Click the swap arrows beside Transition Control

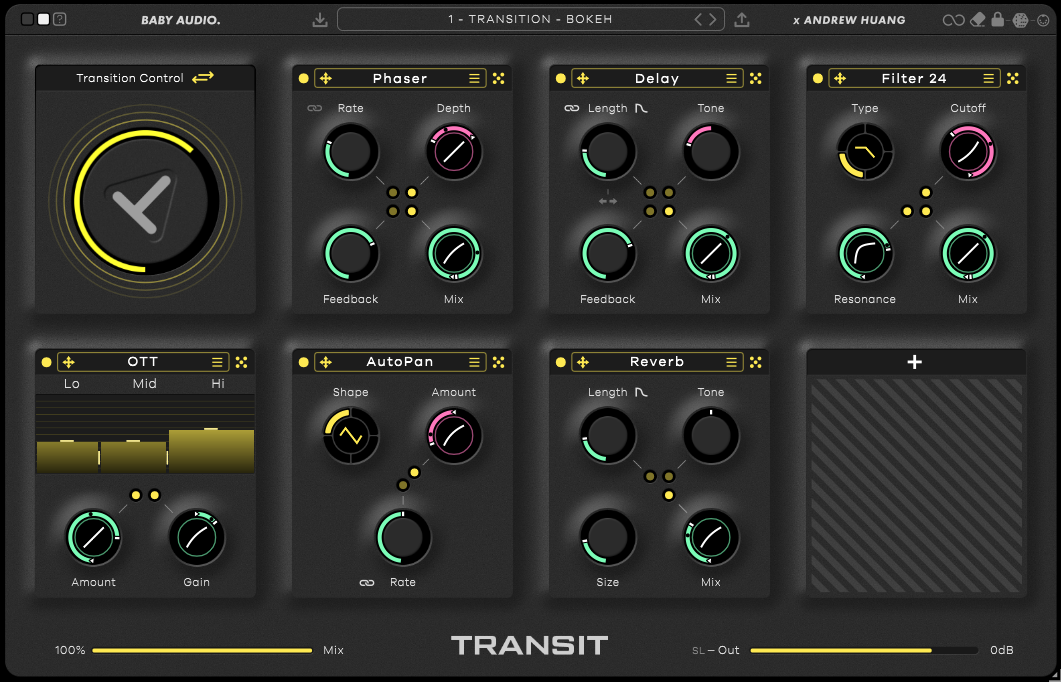[201, 77]
